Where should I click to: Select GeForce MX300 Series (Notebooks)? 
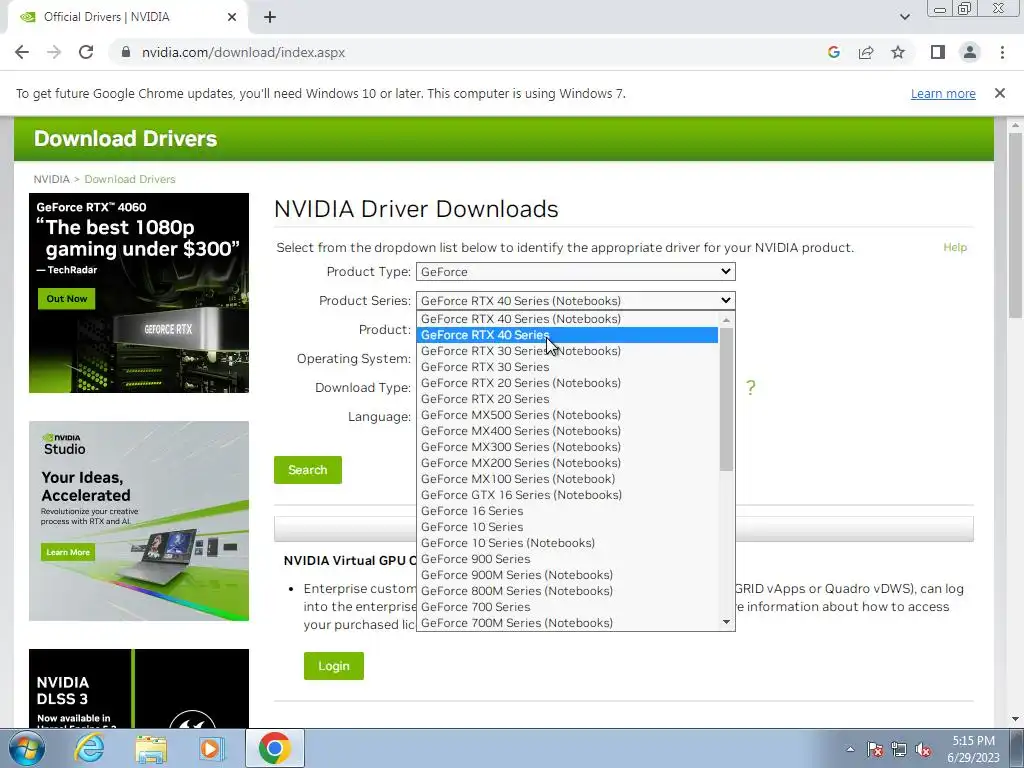567,447
